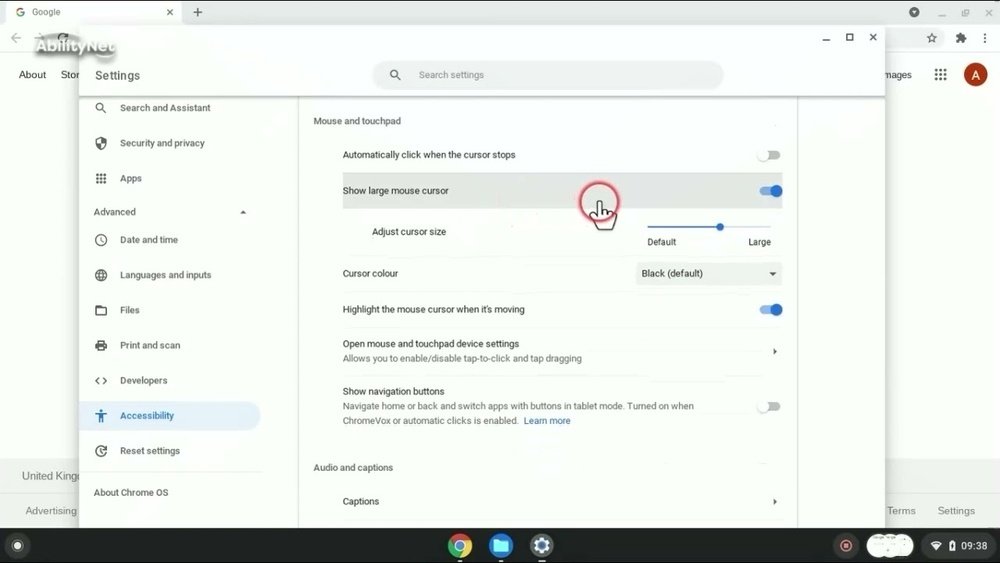Toggle Show navigation buttons switch

769,406
